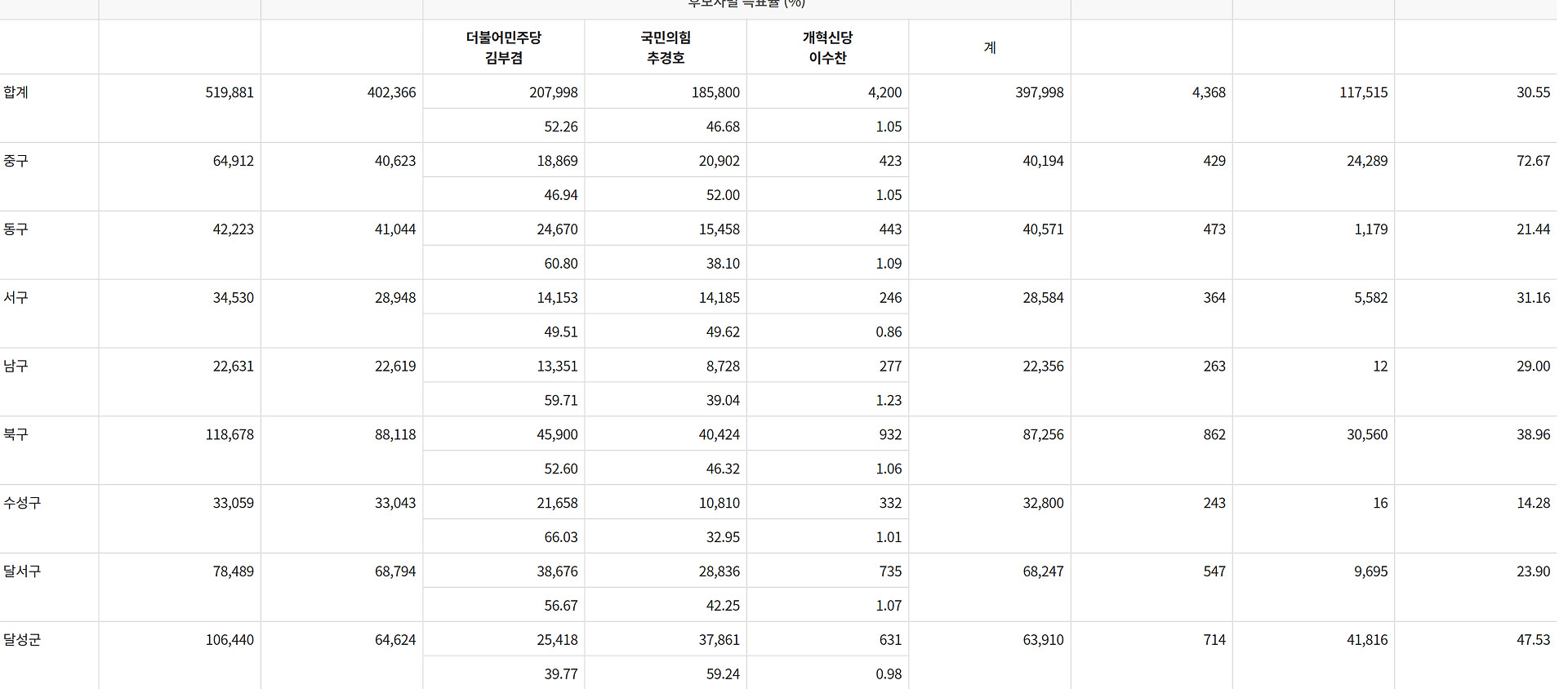1568x689 pixels.
Task: Click the 계 column header
Action: point(990,47)
